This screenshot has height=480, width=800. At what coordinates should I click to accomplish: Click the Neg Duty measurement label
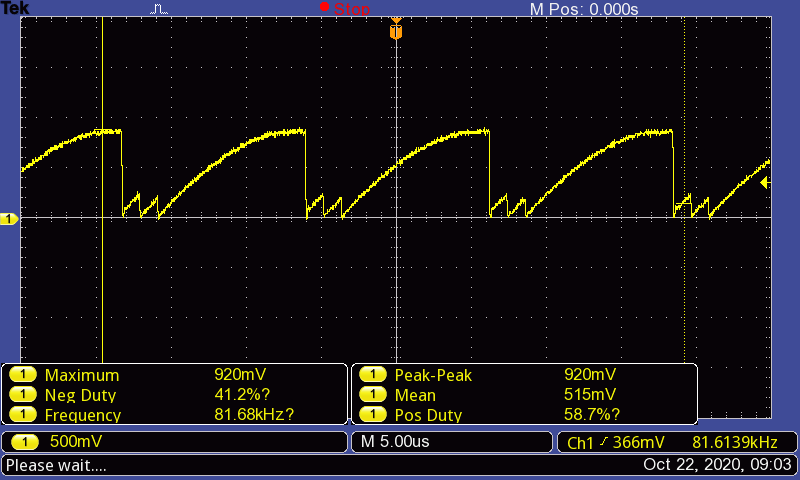(81, 395)
